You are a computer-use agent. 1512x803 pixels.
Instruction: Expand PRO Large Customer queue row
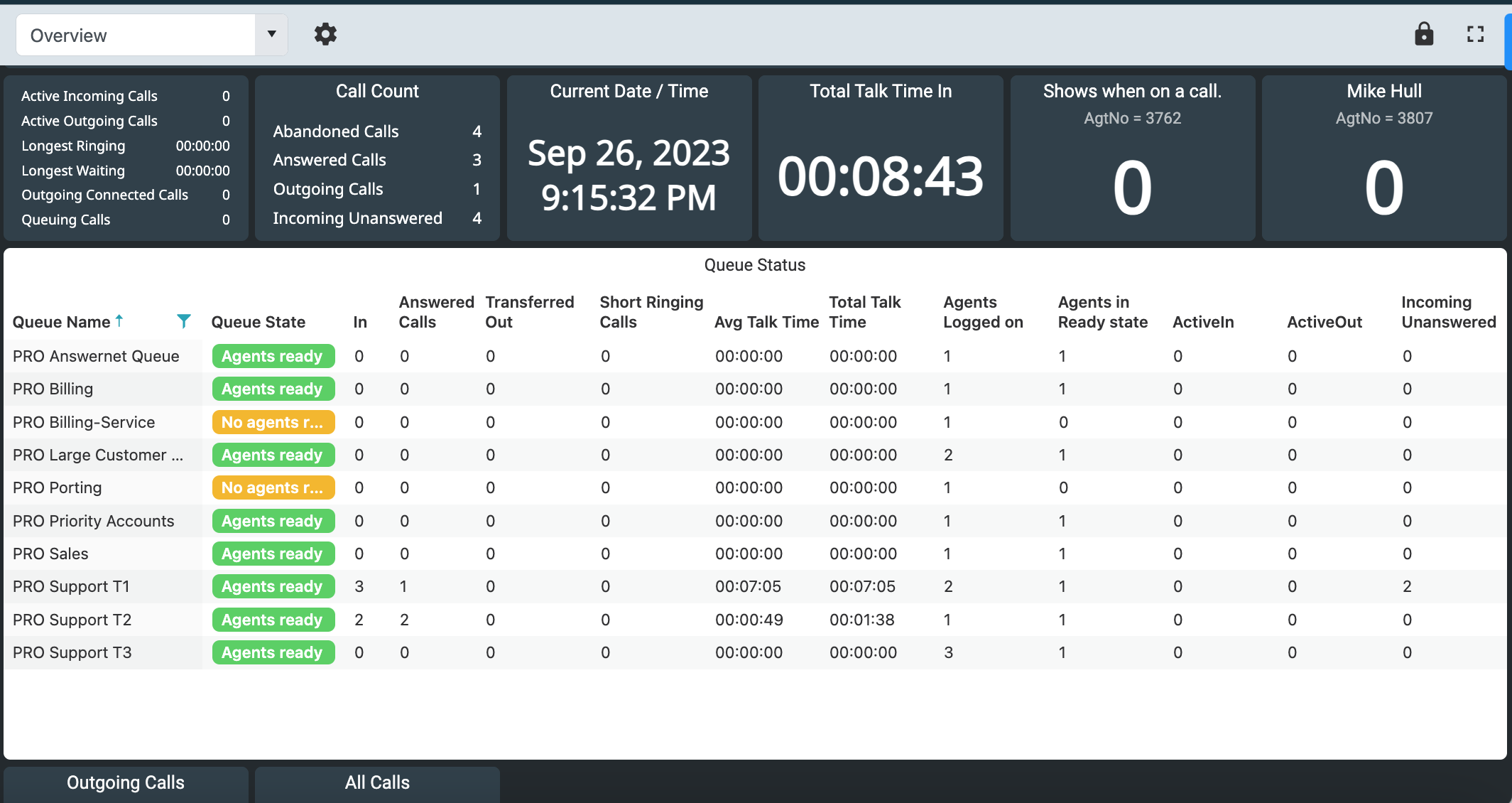pos(97,455)
